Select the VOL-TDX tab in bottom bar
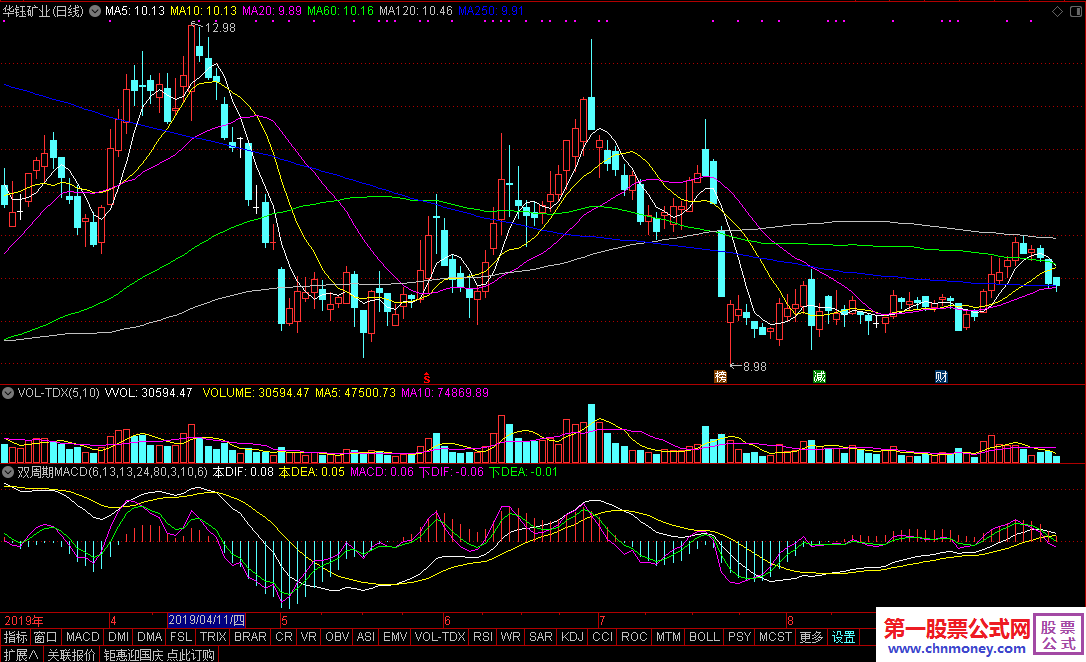This screenshot has height=662, width=1086. pyautogui.click(x=440, y=637)
